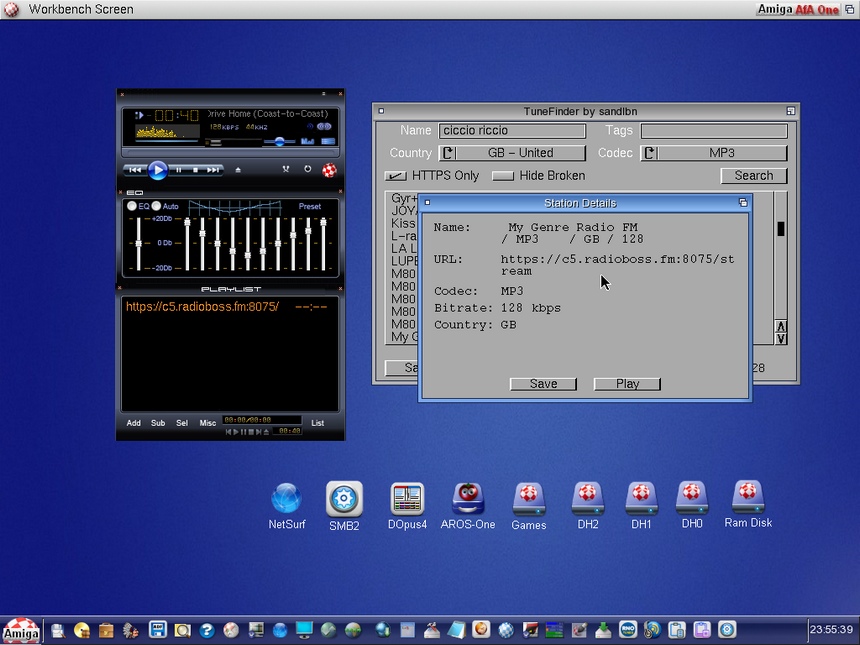Screen dimensions: 860x645
Task: Save the station in Station Details
Action: coord(543,384)
